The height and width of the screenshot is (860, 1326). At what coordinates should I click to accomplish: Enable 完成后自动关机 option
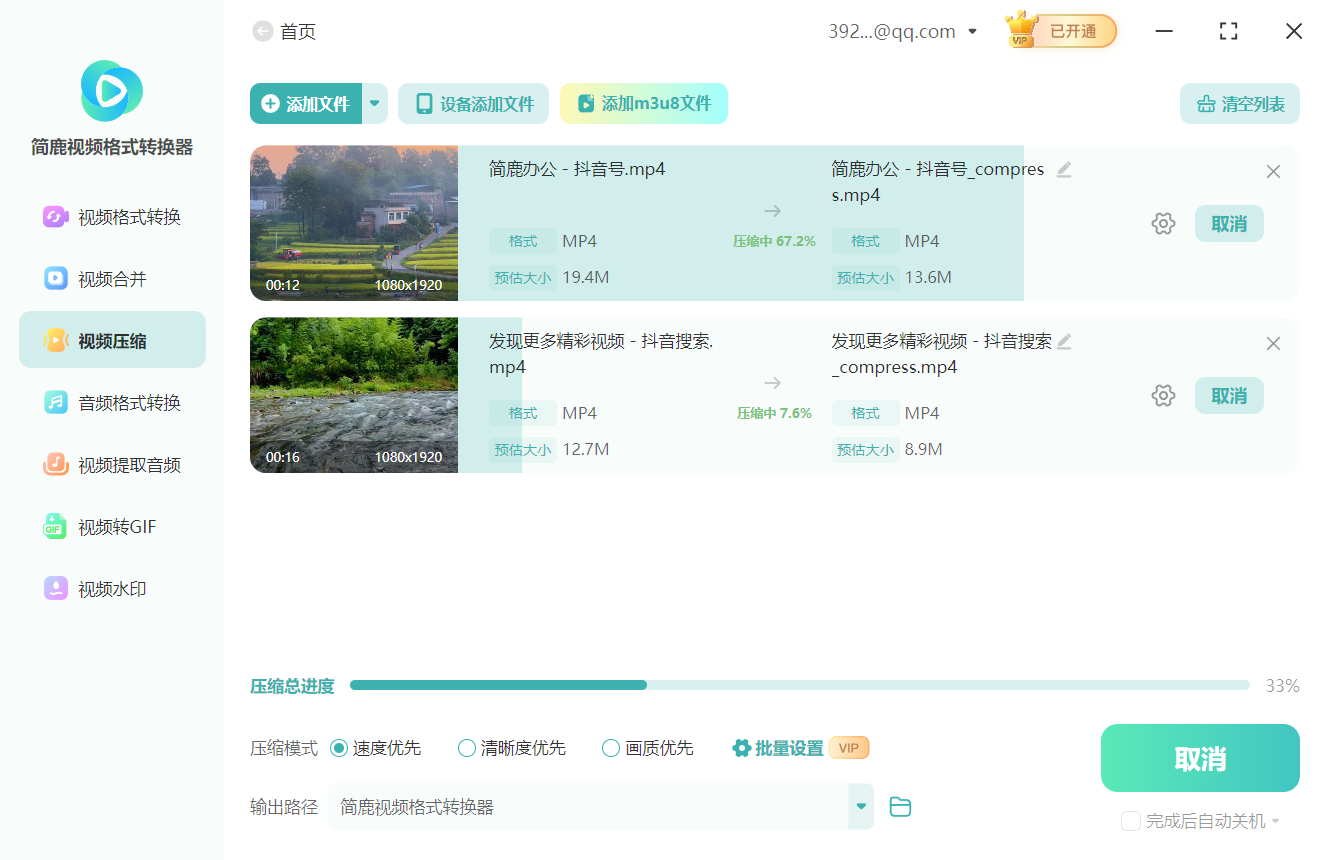(1131, 821)
